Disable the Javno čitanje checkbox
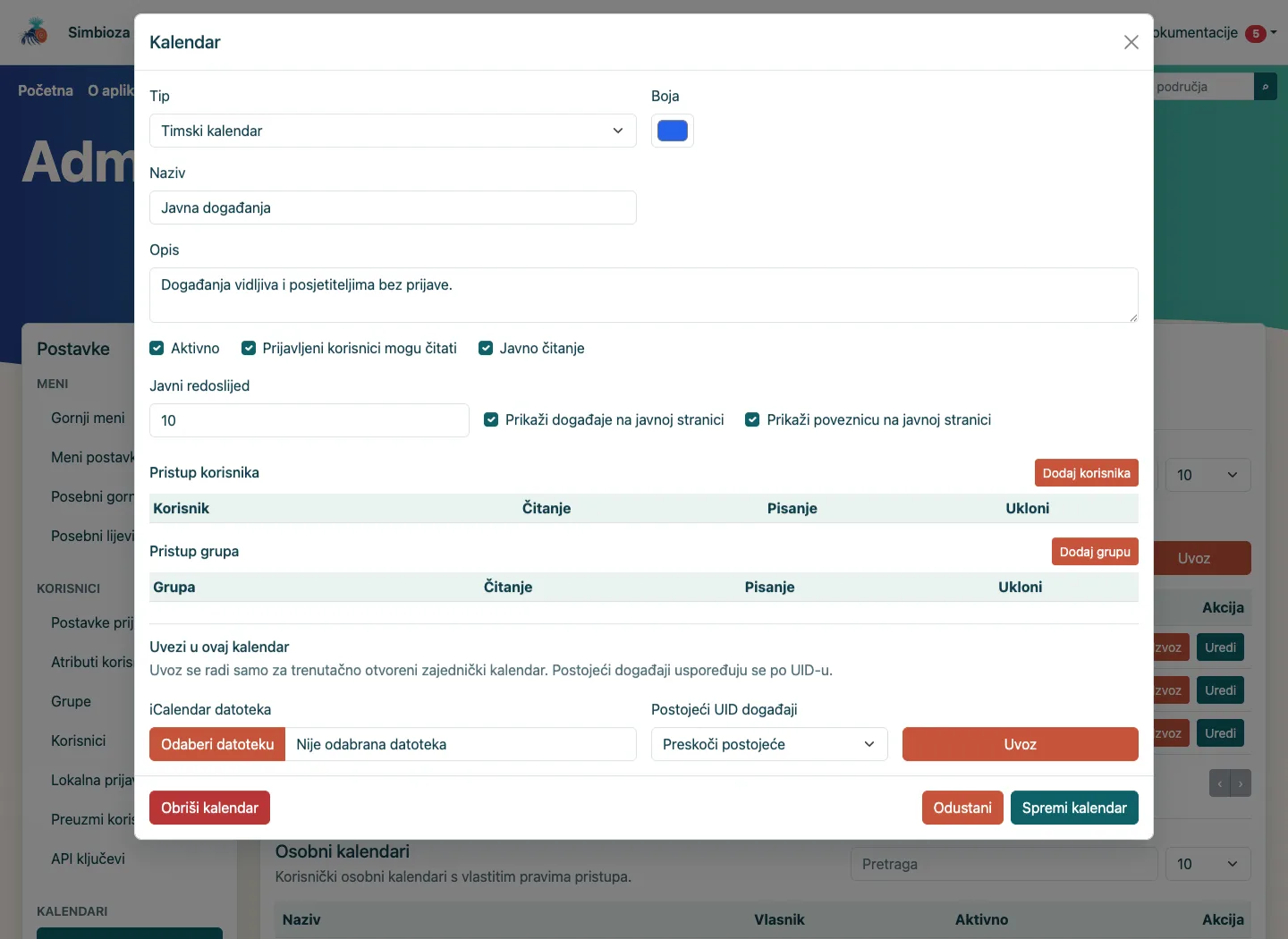Screen dimensions: 1288x939 pos(486,348)
